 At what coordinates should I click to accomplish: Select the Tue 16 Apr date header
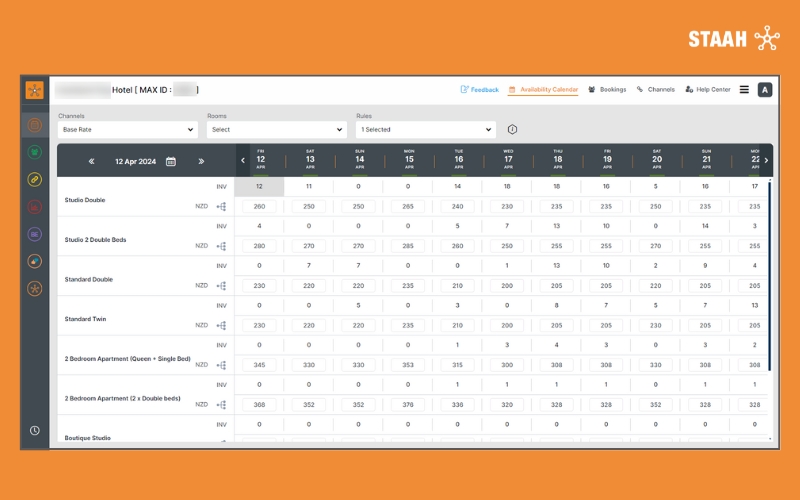[459, 160]
